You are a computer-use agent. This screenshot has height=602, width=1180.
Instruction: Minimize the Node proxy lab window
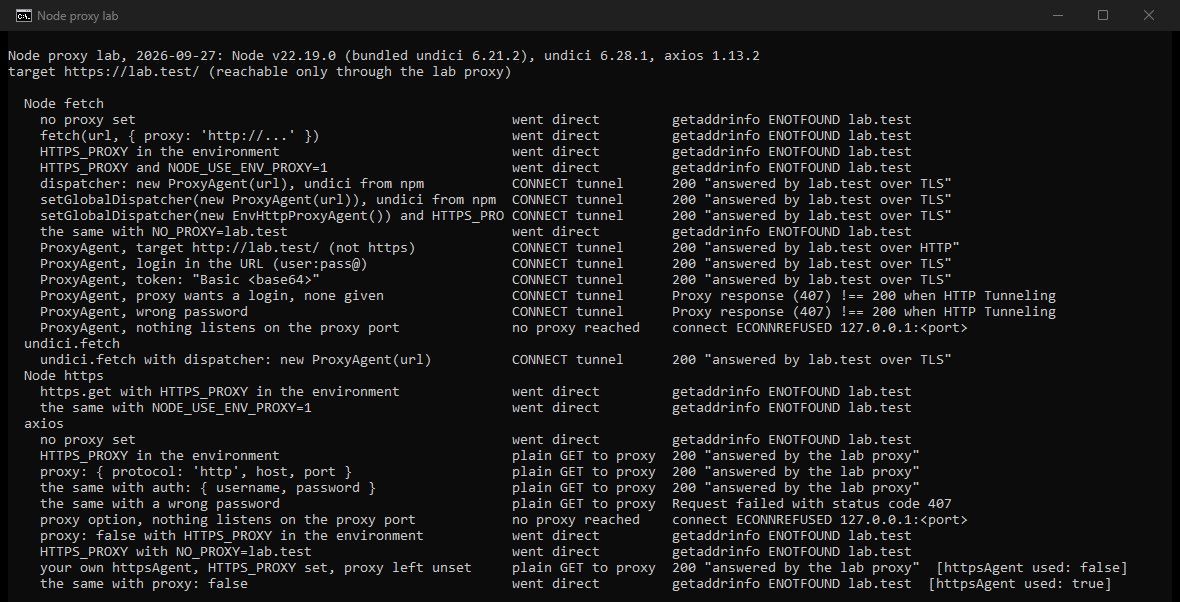[x=1057, y=15]
